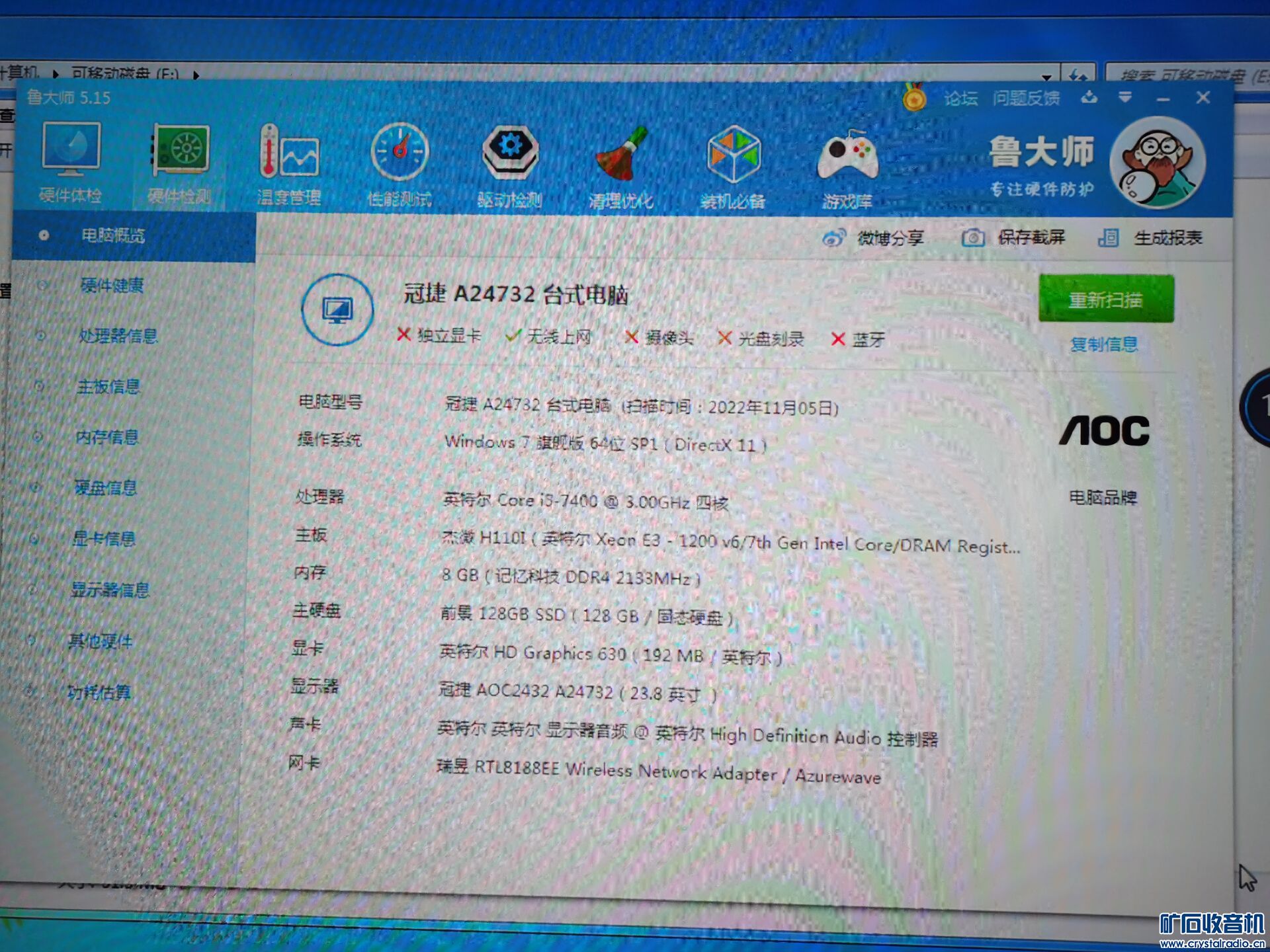The image size is (1270, 952).
Task: Select 显卡信息 in sidebar
Action: coord(103,539)
